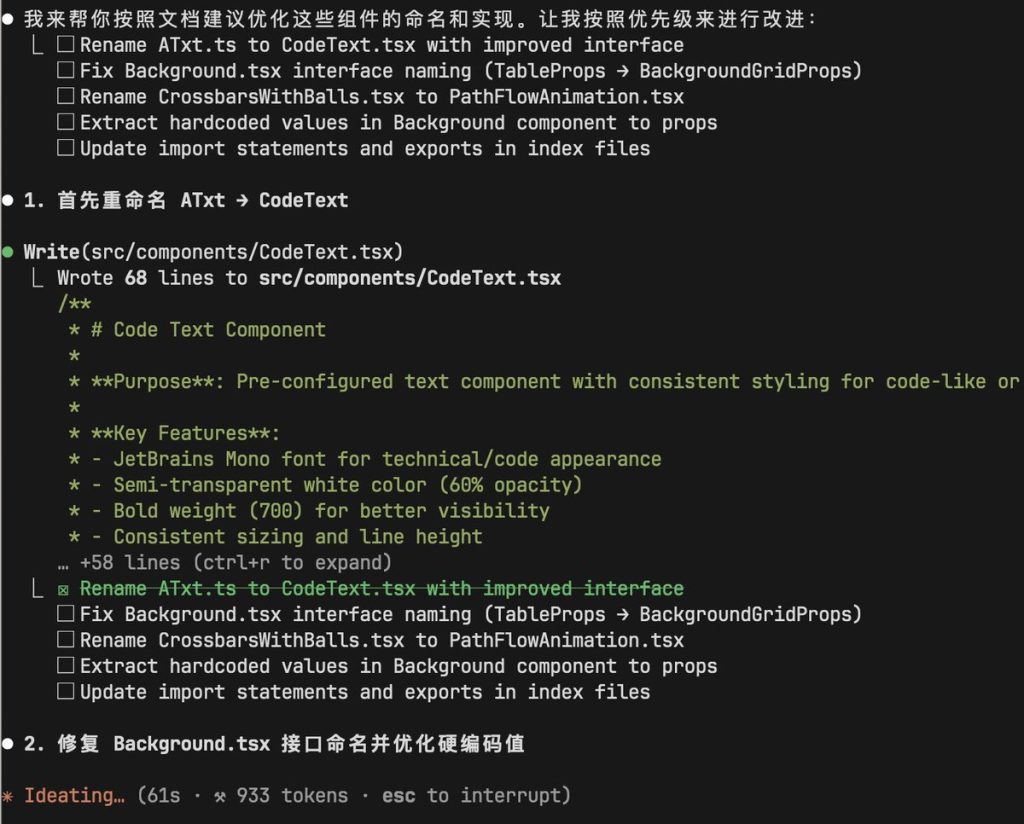Check second 'Extract hardcoded values' checkbox
This screenshot has height=824, width=1024.
pyautogui.click(x=65, y=665)
